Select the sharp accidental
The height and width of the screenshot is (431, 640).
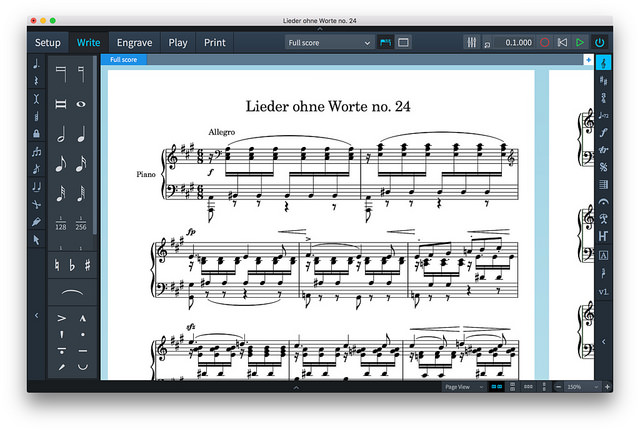point(87,265)
